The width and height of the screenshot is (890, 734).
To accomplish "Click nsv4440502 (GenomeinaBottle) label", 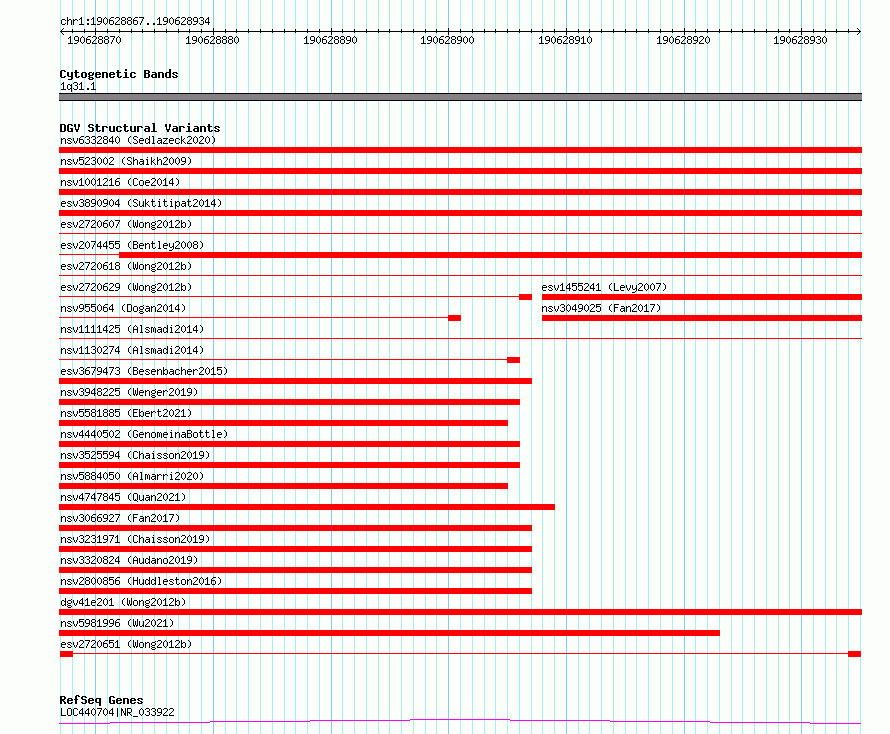I will (144, 434).
